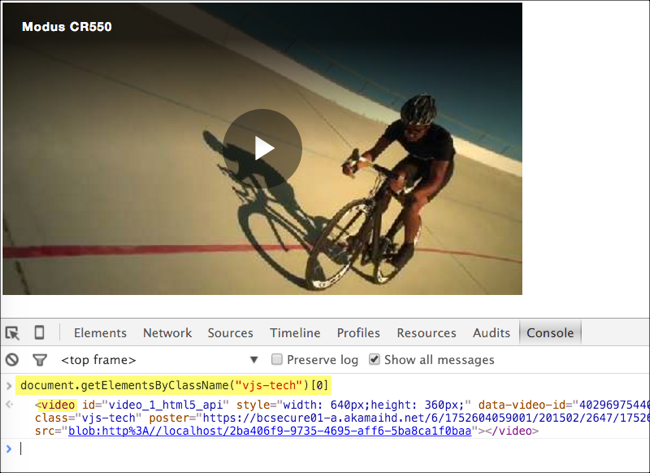Switch to the Resources tab

tap(428, 333)
